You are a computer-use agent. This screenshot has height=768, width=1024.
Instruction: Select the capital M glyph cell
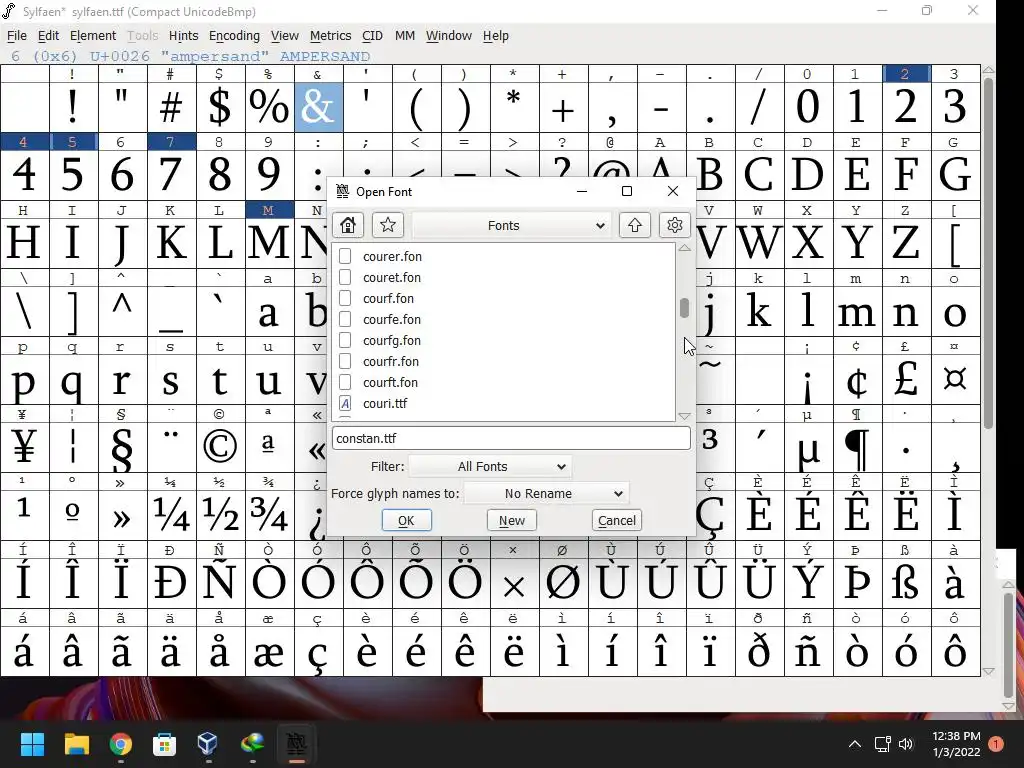point(269,242)
